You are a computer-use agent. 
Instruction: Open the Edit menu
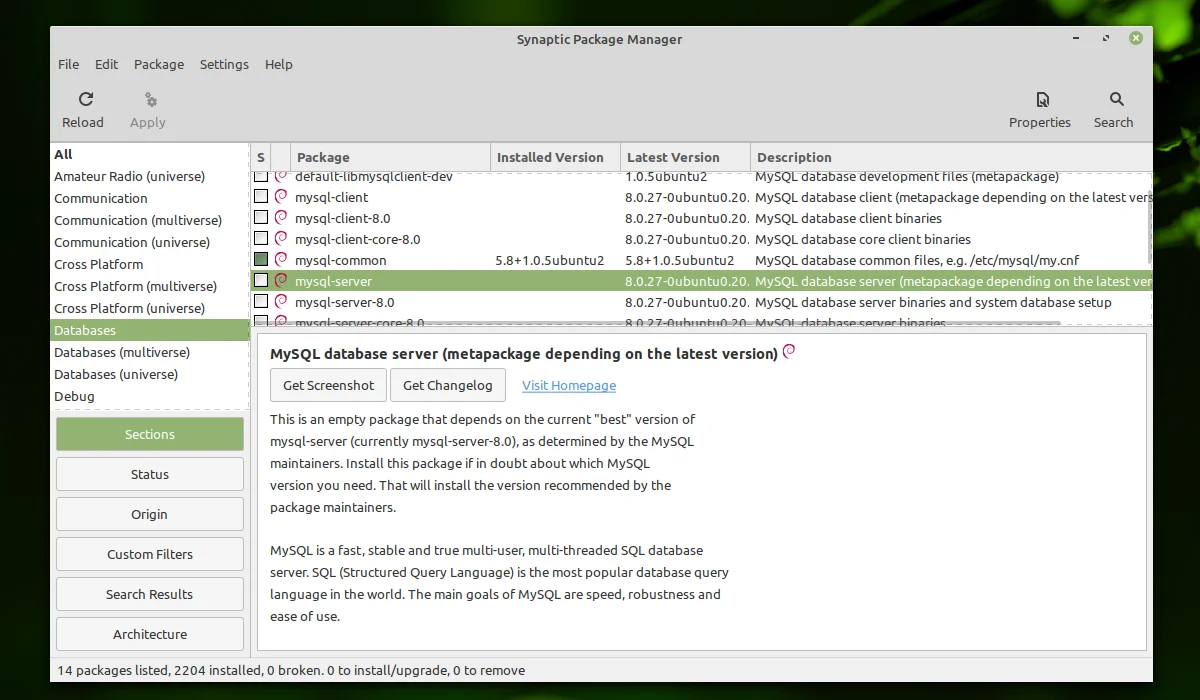pyautogui.click(x=107, y=64)
